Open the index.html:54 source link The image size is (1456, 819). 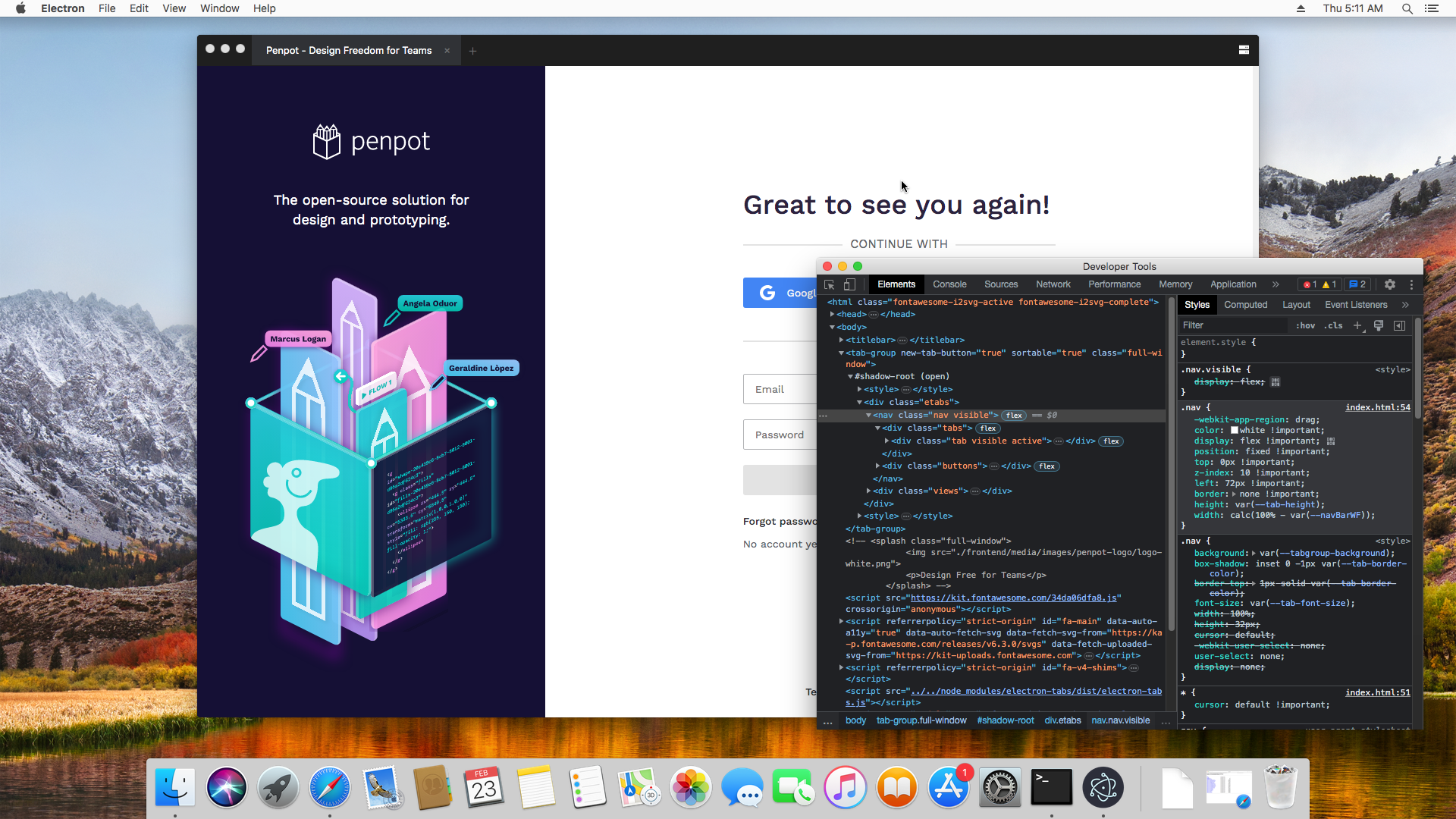coord(1377,408)
